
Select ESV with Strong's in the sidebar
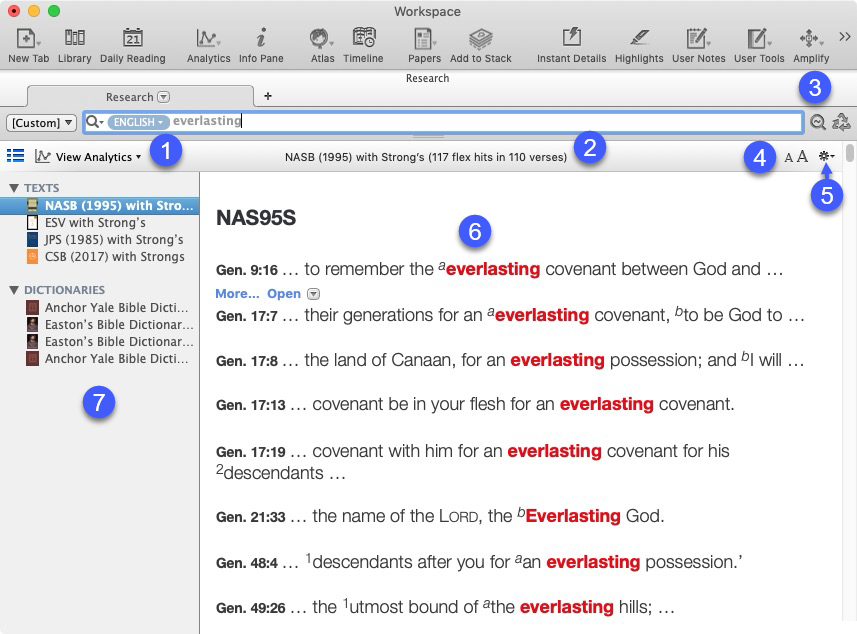[x=95, y=223]
